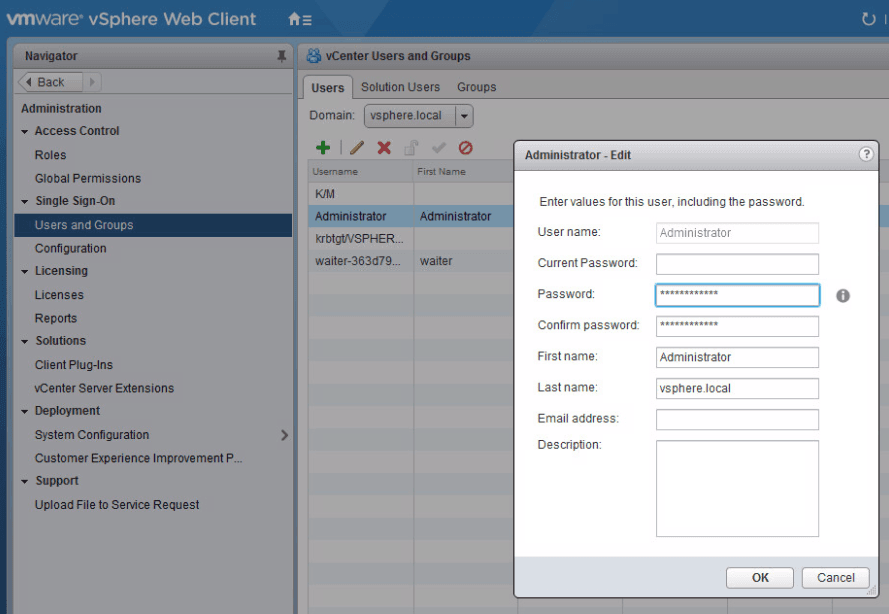Add a new user with green plus
Screen dimensions: 889x614
pos(323,148)
